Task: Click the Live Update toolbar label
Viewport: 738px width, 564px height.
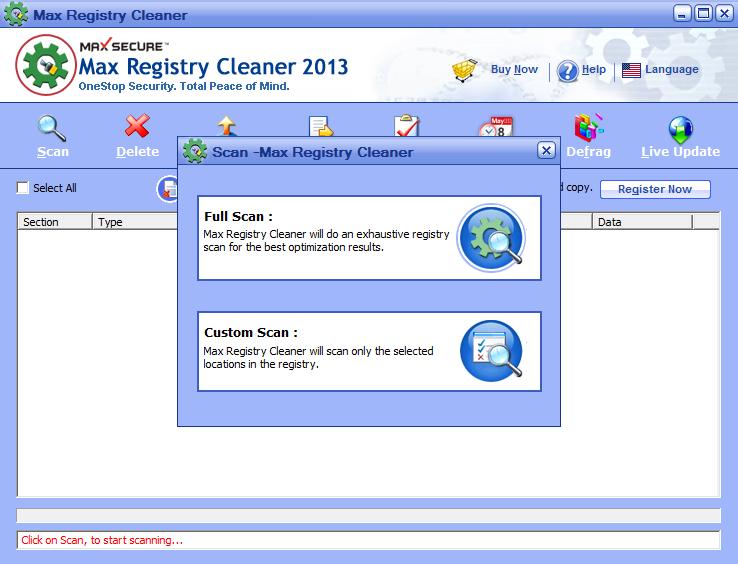Action: (x=681, y=152)
